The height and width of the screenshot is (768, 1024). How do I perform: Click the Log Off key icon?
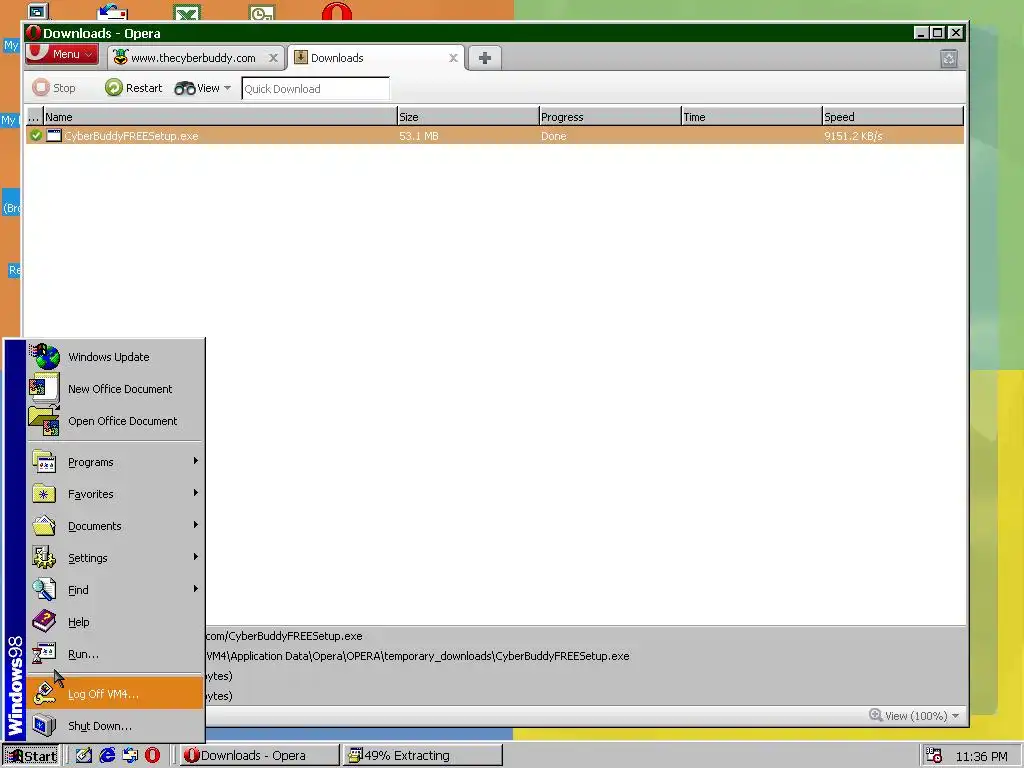tap(44, 694)
